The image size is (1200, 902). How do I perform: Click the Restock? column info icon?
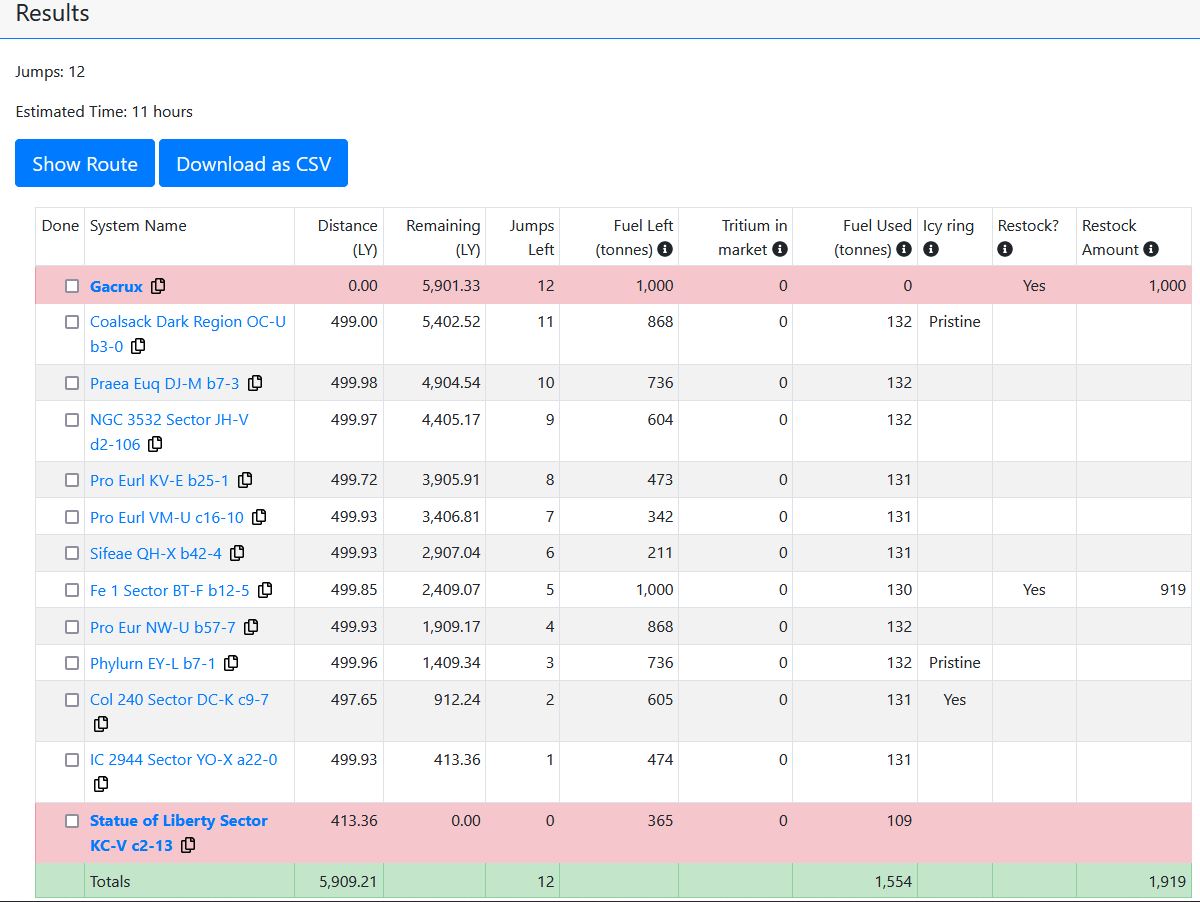coord(1005,249)
